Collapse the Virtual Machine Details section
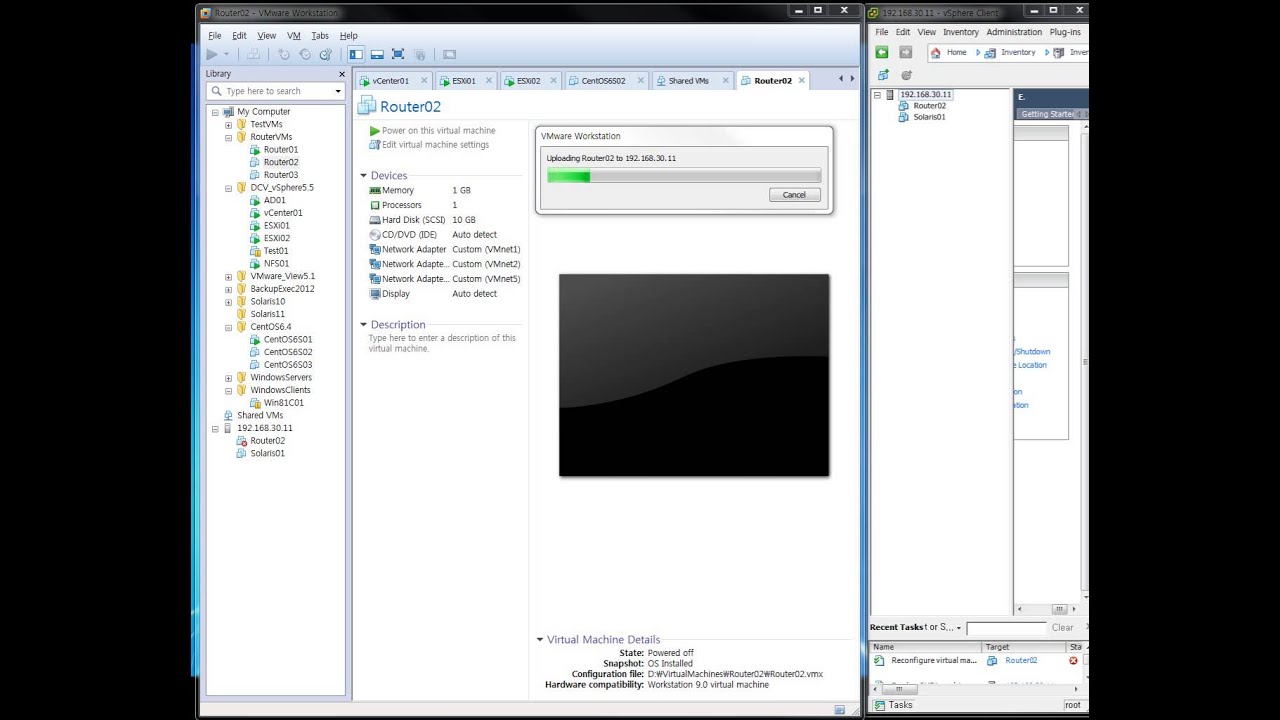This screenshot has height=720, width=1280. coord(540,640)
